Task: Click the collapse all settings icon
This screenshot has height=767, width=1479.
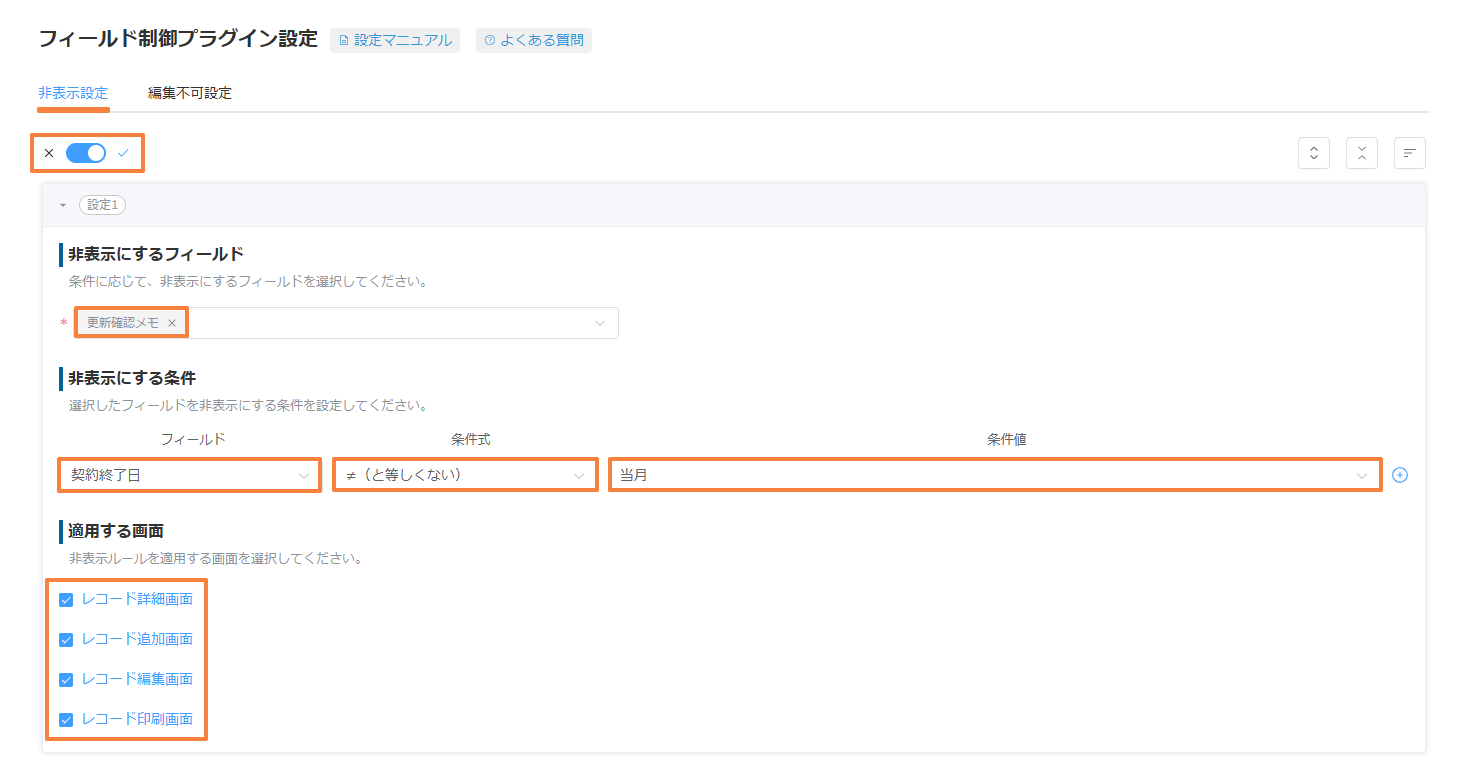Action: point(1361,153)
